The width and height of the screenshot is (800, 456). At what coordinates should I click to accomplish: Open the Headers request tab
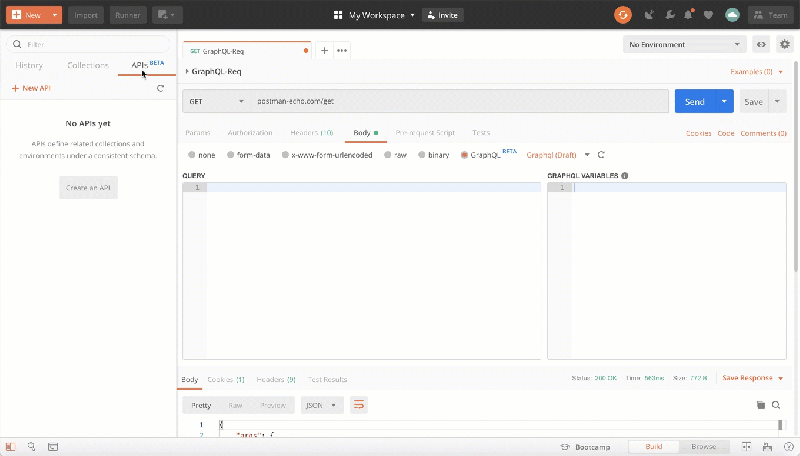311,133
